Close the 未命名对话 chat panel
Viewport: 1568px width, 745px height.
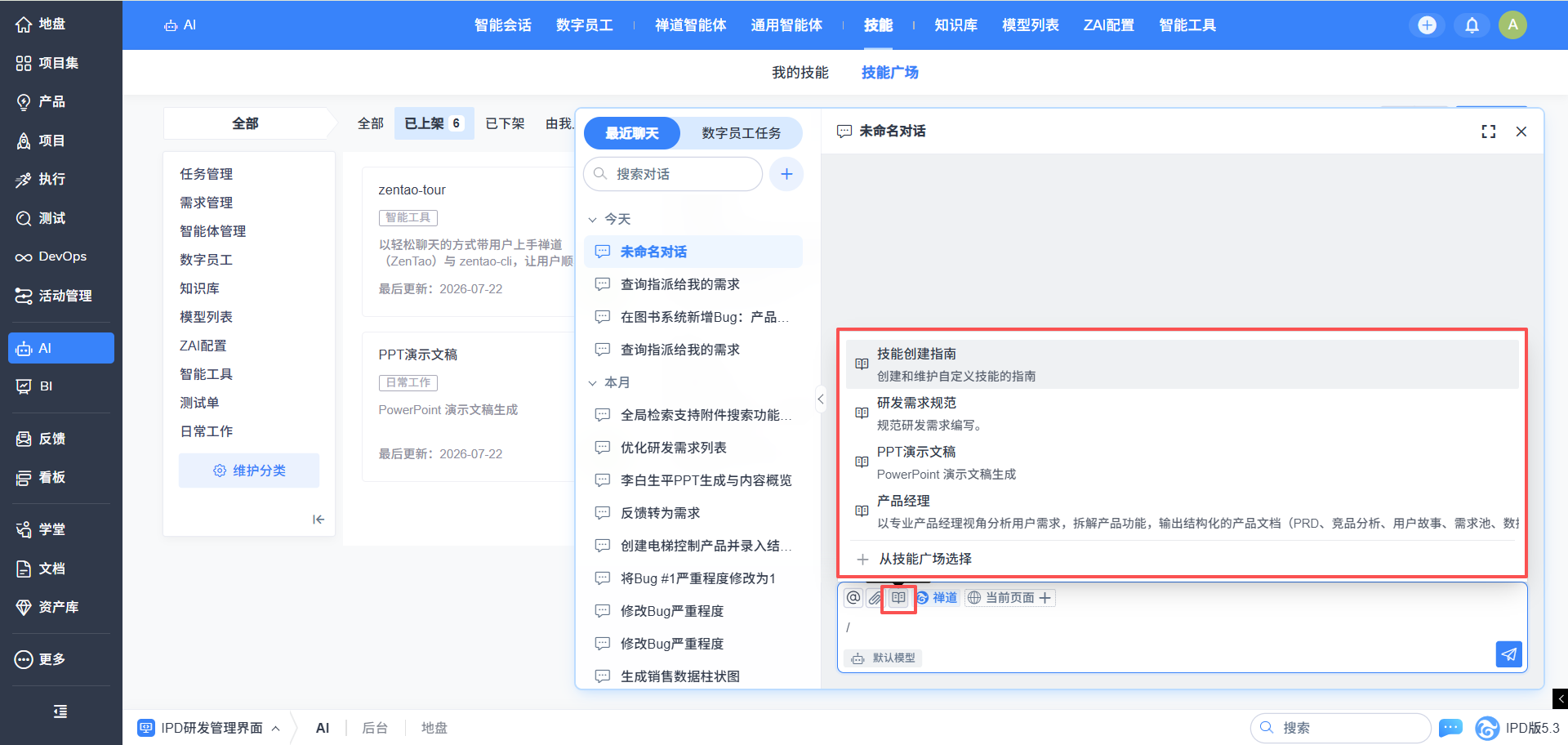tap(1521, 132)
